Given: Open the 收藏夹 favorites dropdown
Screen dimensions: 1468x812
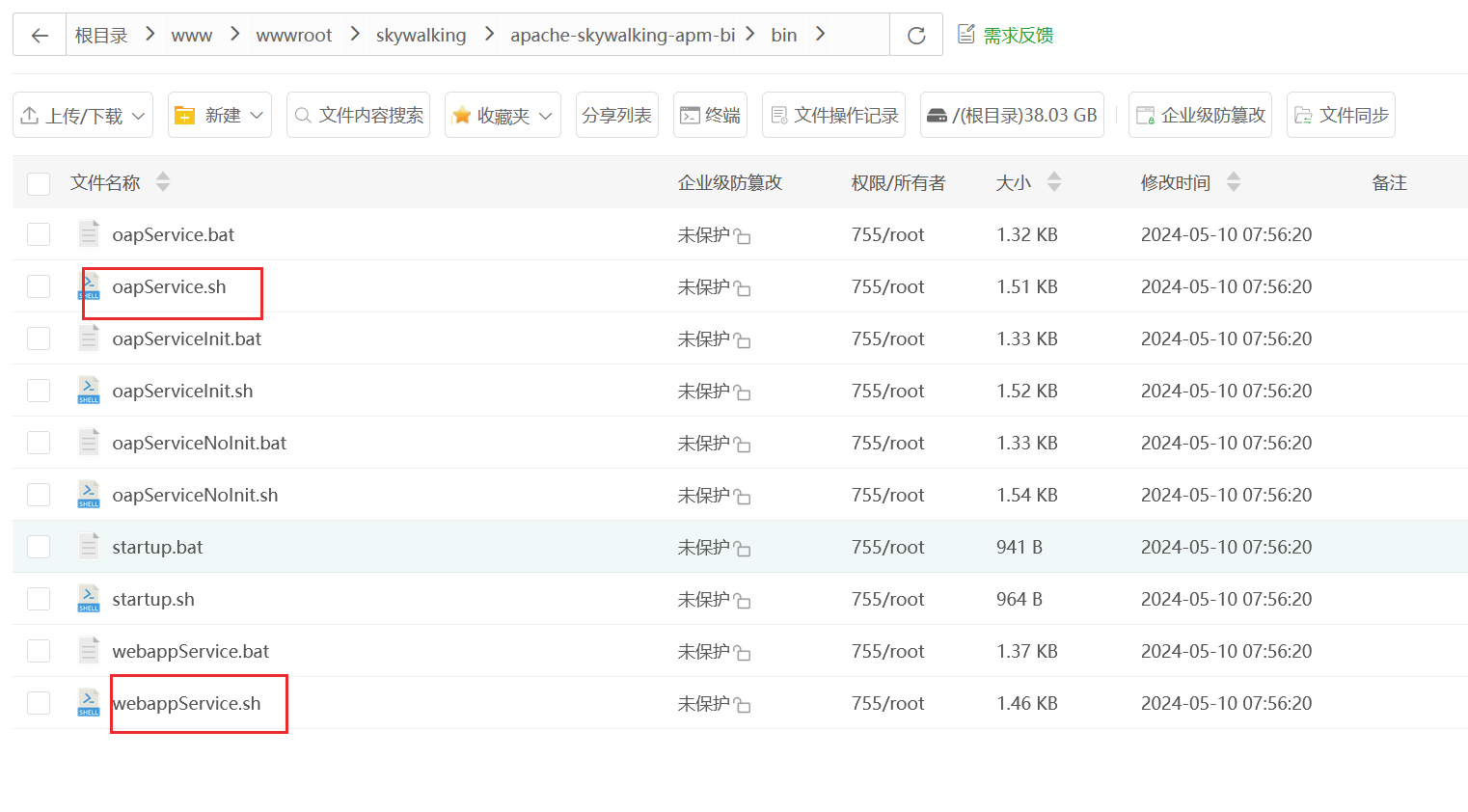Looking at the screenshot, I should tap(503, 115).
